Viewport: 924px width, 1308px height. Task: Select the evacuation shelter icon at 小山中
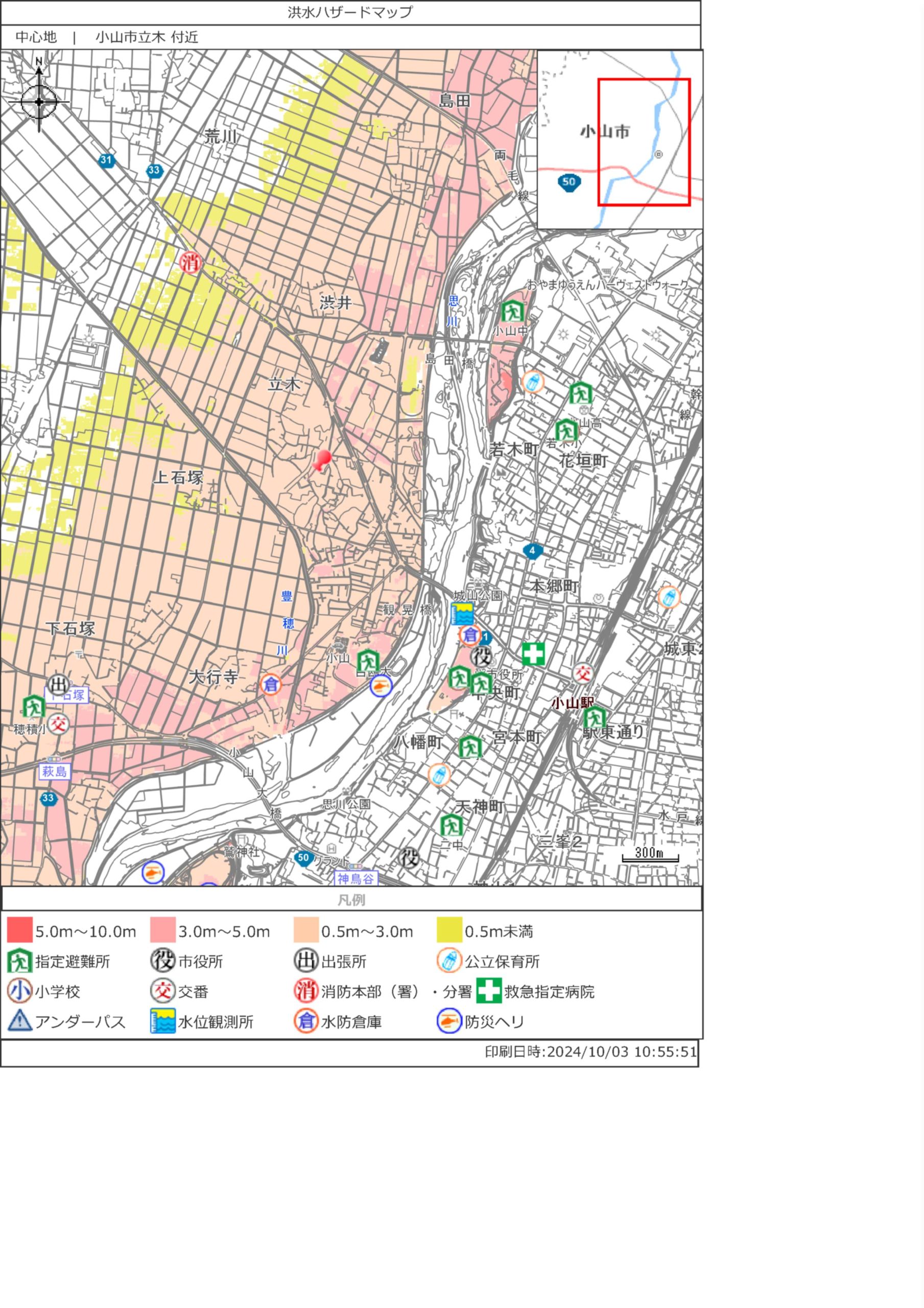point(512,312)
